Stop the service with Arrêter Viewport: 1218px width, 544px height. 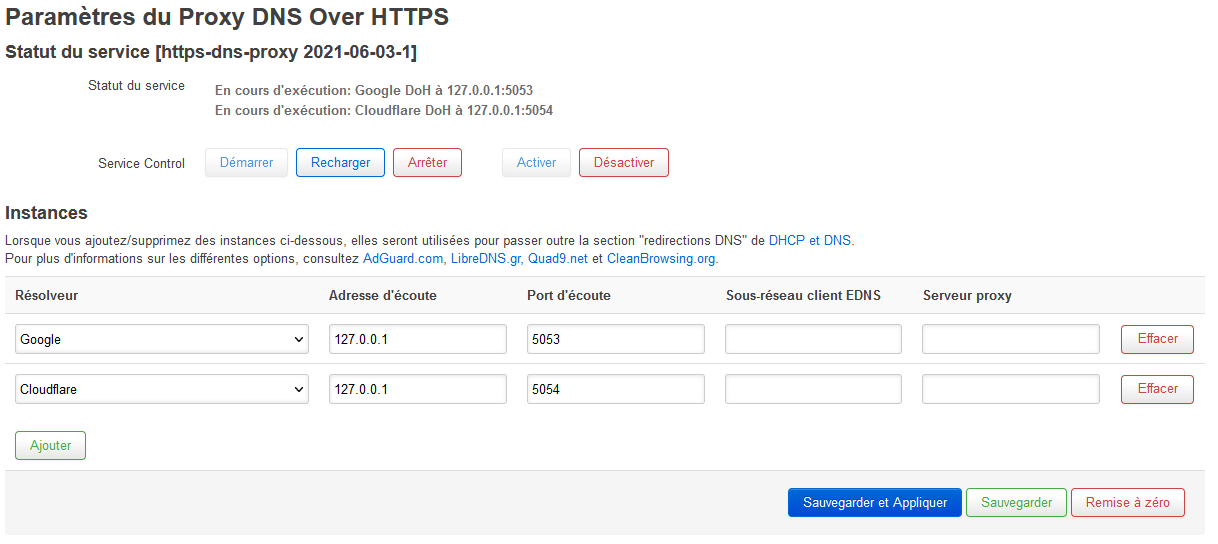427,163
